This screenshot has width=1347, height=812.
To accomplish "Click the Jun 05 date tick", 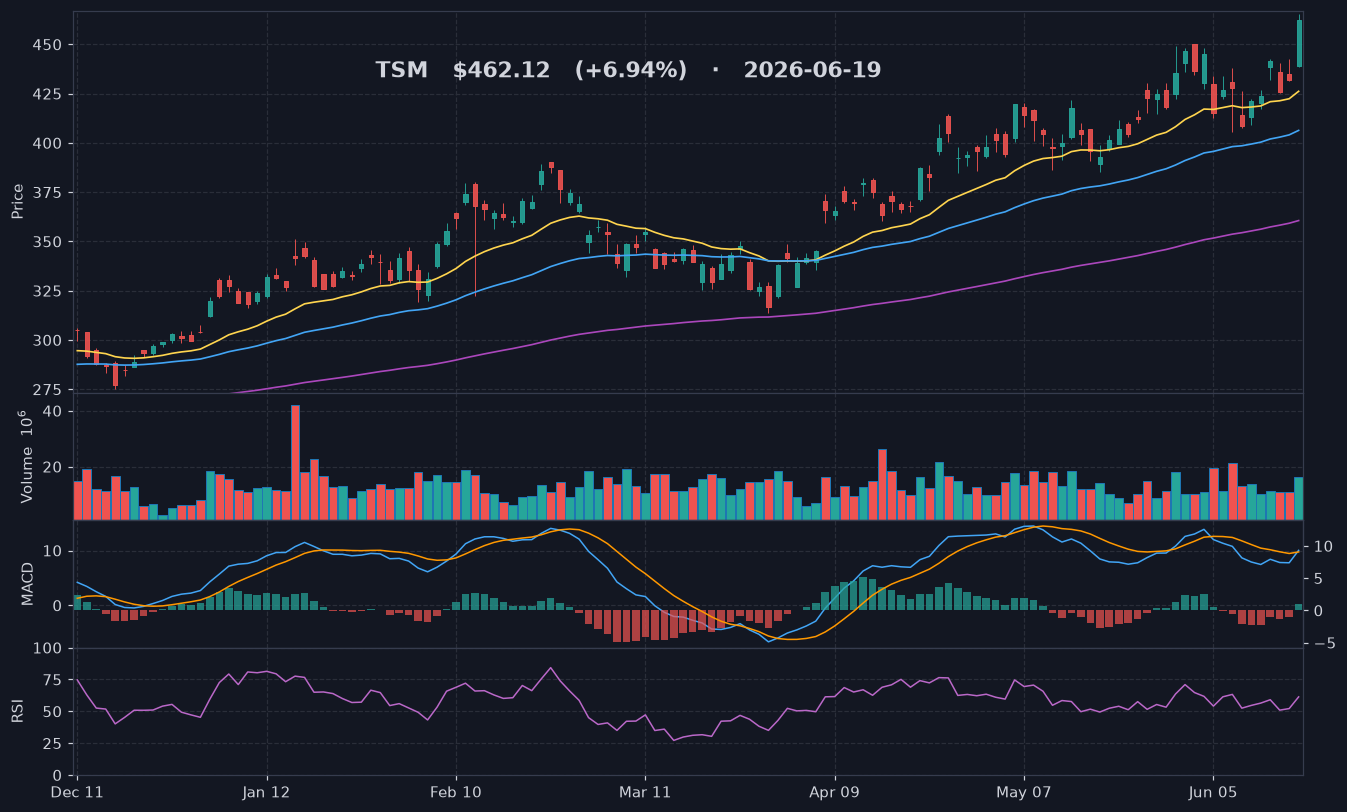I will (x=1213, y=792).
